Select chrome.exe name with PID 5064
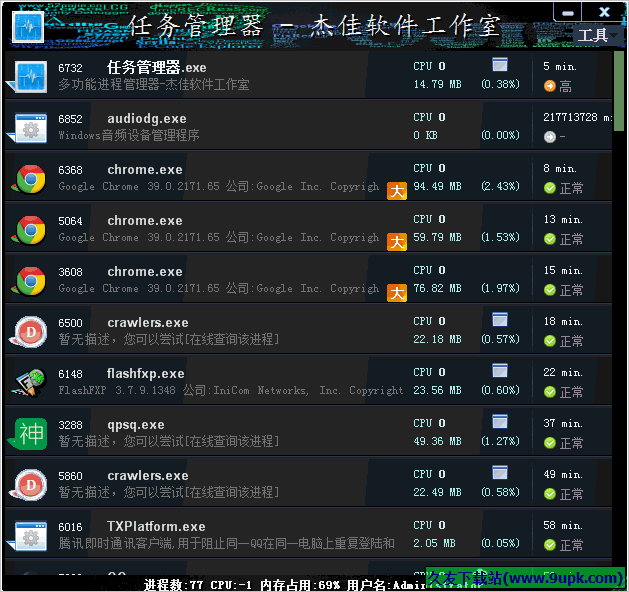The width and height of the screenshot is (629, 592). [x=145, y=221]
